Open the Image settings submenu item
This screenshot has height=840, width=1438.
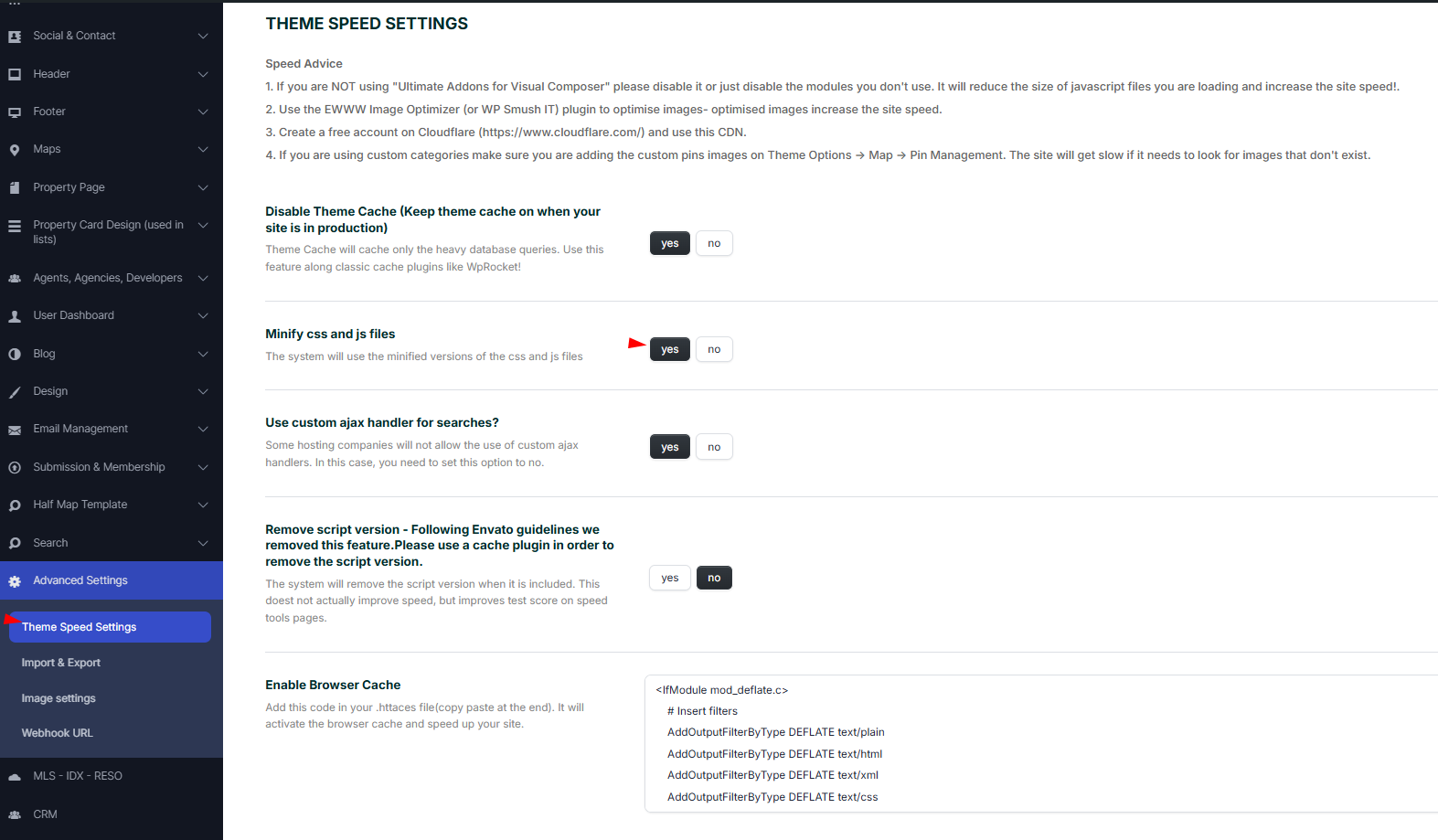pyautogui.click(x=59, y=698)
